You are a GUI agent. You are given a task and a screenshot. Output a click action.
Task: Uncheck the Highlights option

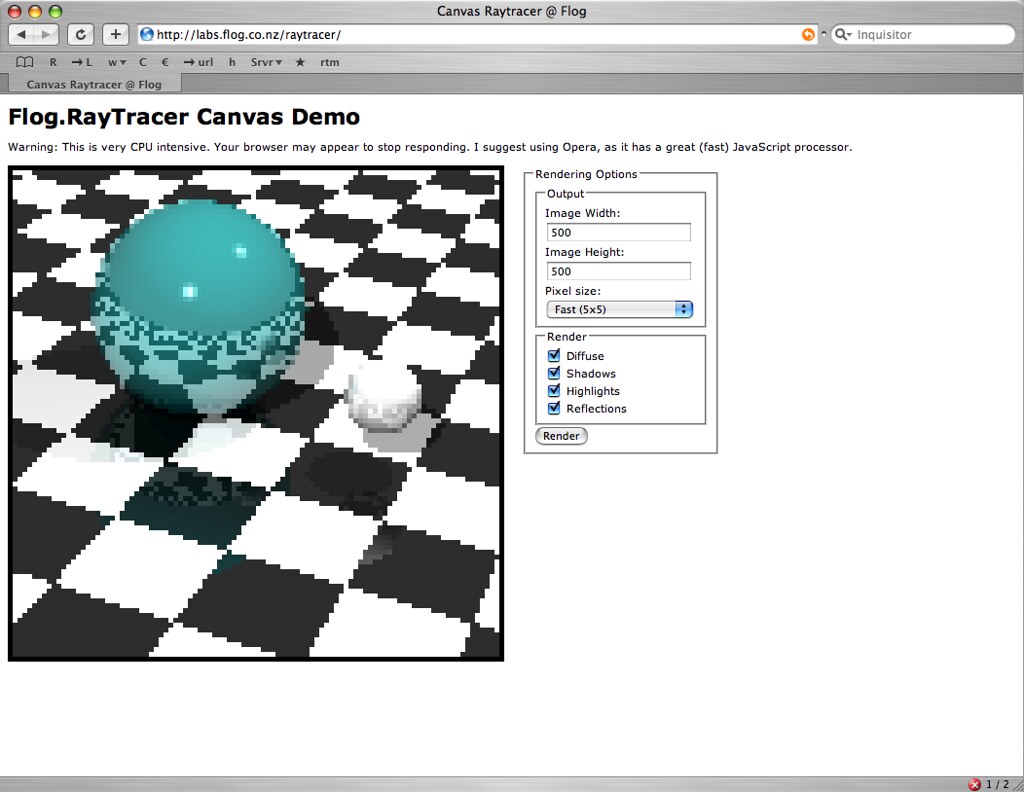[x=554, y=391]
